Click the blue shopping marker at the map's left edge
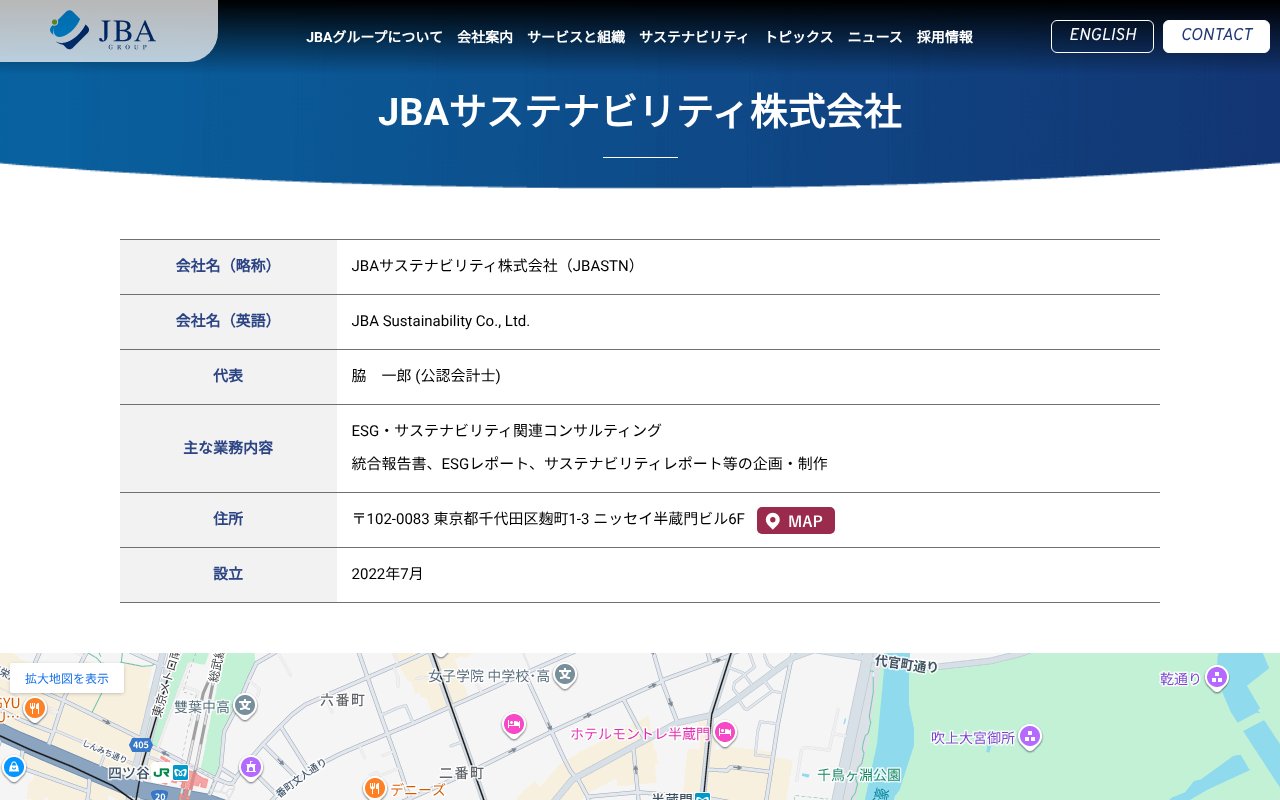Viewport: 1280px width, 800px height. point(14,768)
